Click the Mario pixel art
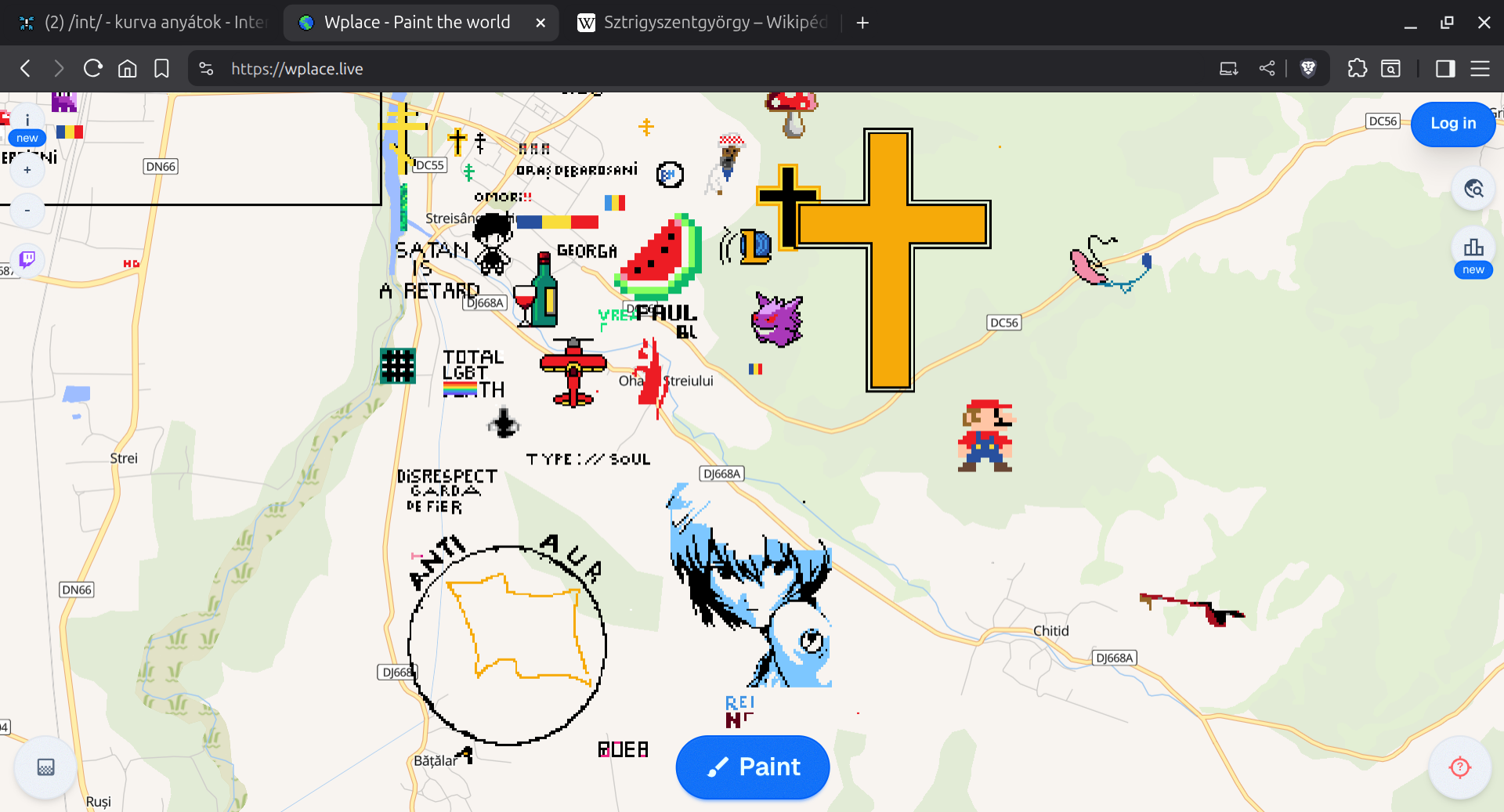 pyautogui.click(x=985, y=435)
